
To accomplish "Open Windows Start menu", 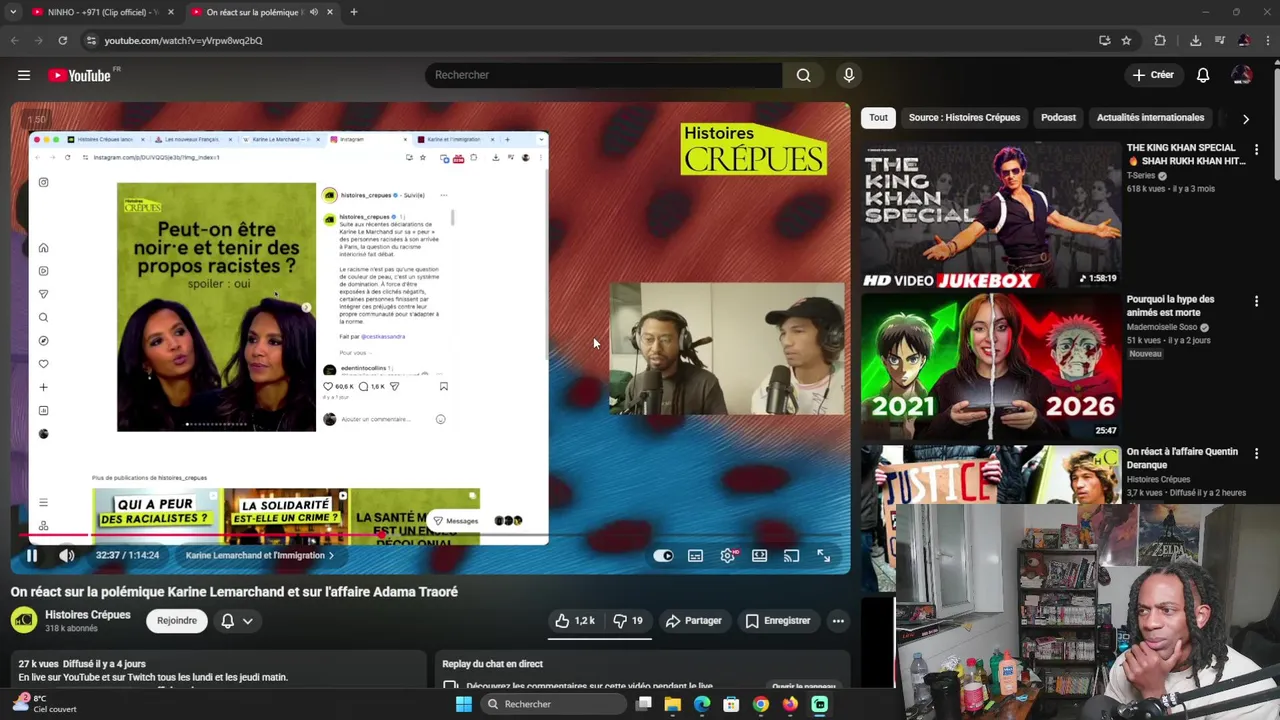I will coord(464,704).
